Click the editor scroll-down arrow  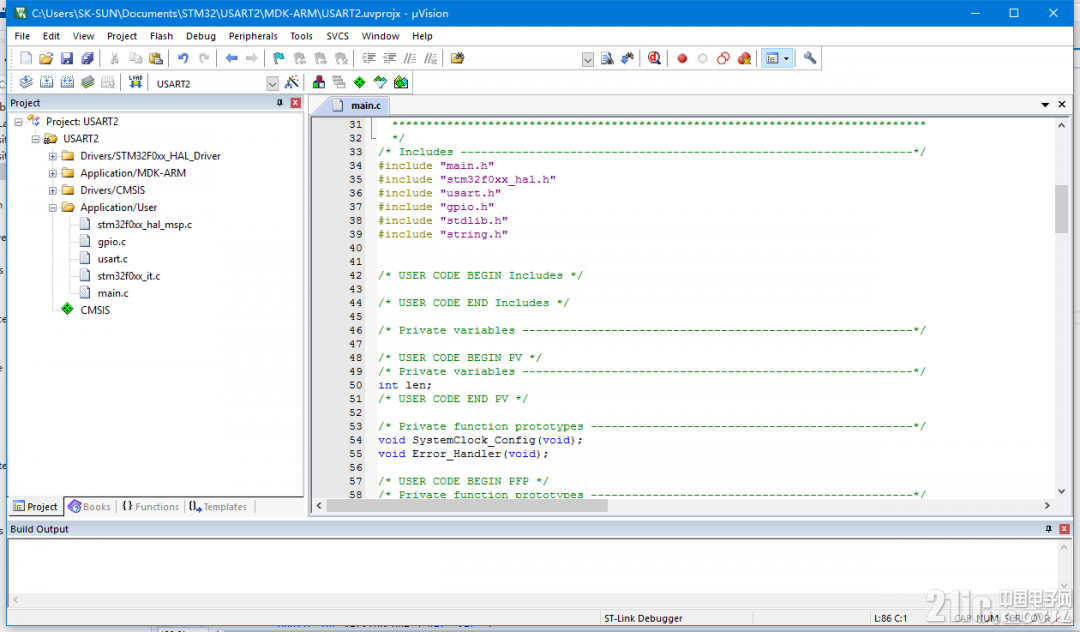pyautogui.click(x=1061, y=491)
